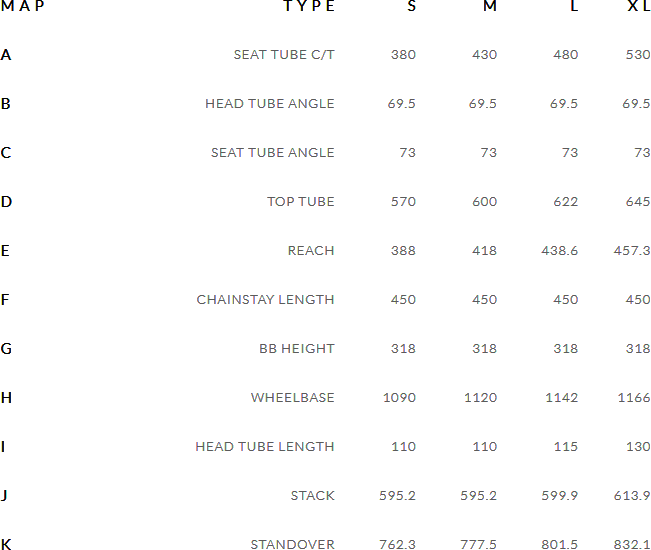The image size is (651, 550).
Task: Click the WHEELBASE row label
Action: (x=292, y=398)
